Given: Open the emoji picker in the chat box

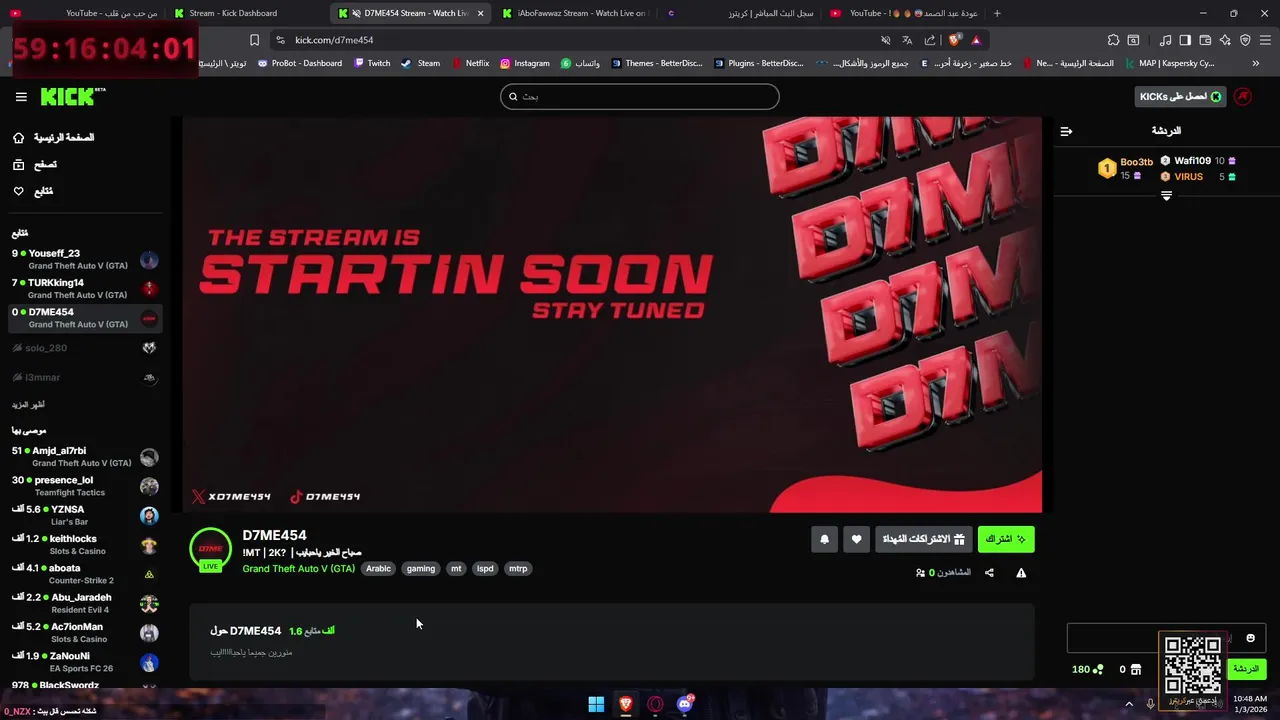Looking at the screenshot, I should click(x=1250, y=638).
